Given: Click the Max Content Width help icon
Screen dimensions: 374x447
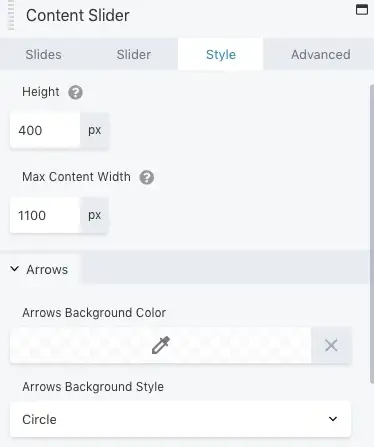Looking at the screenshot, I should click(147, 177).
